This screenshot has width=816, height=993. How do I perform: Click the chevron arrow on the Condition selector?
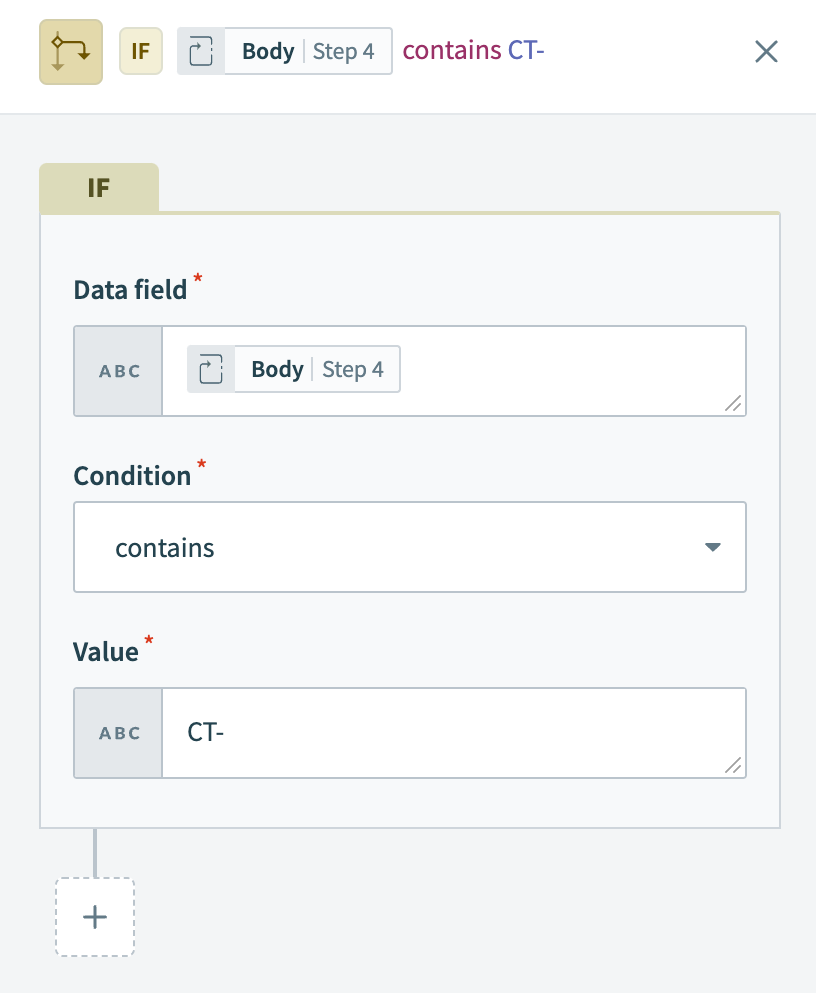(x=713, y=547)
